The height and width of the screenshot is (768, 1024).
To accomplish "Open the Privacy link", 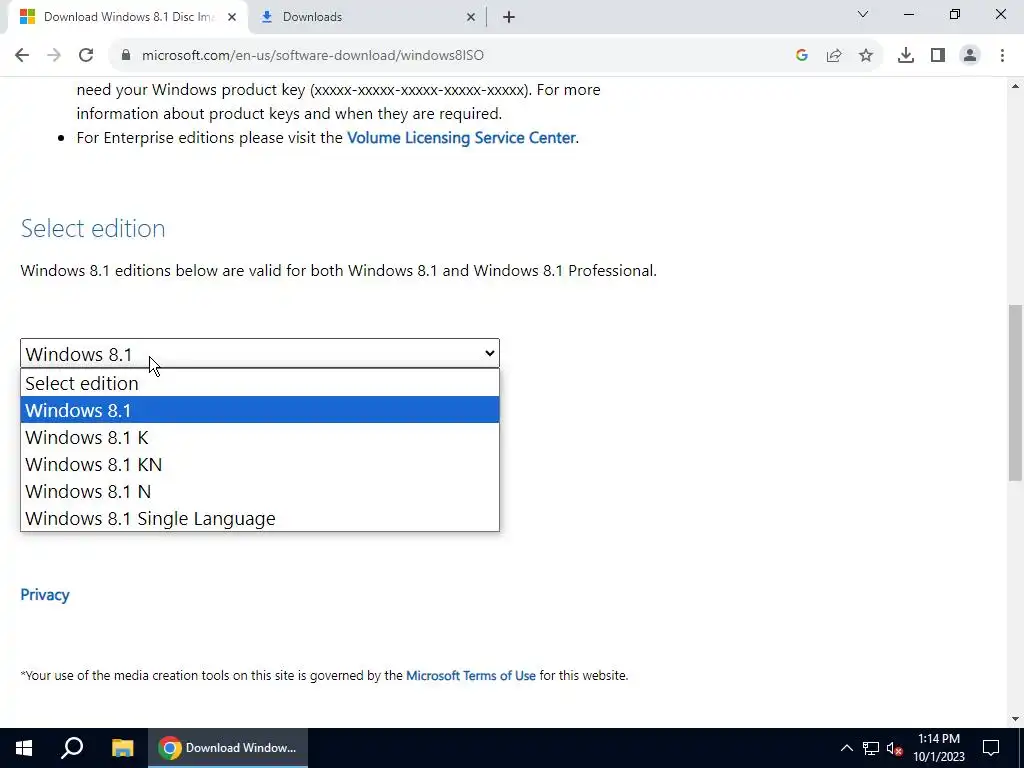I will (44, 594).
